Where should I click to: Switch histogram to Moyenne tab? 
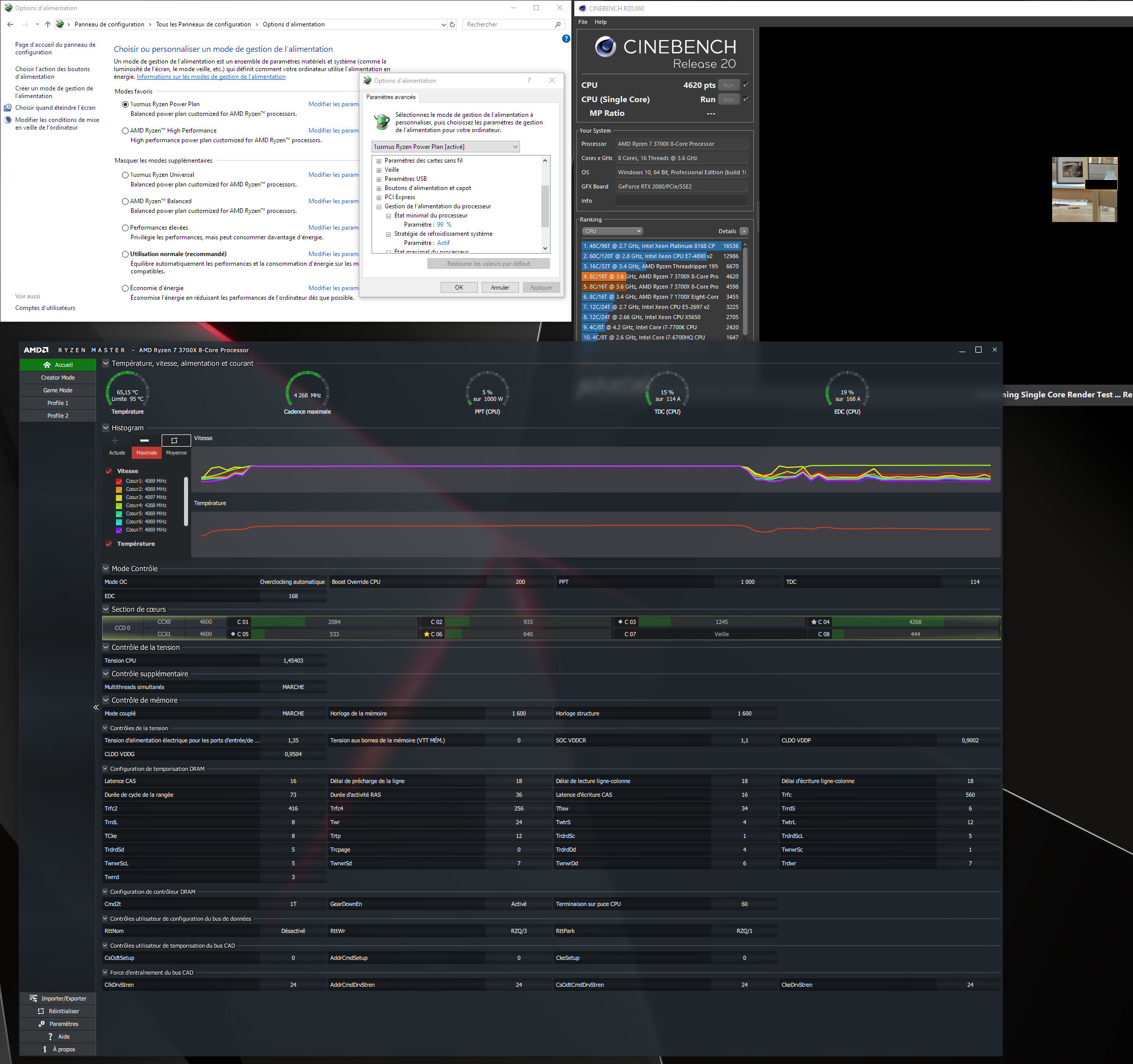(176, 453)
